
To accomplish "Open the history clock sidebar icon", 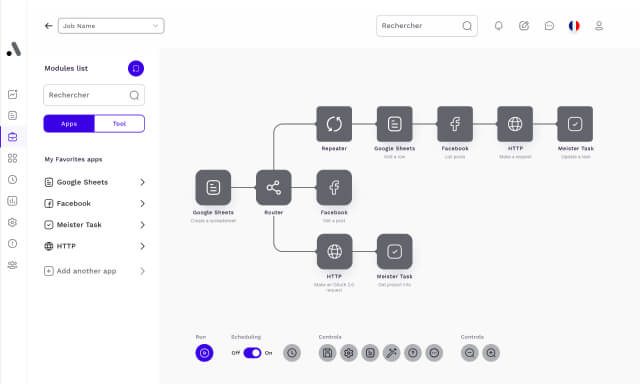I will click(x=13, y=180).
